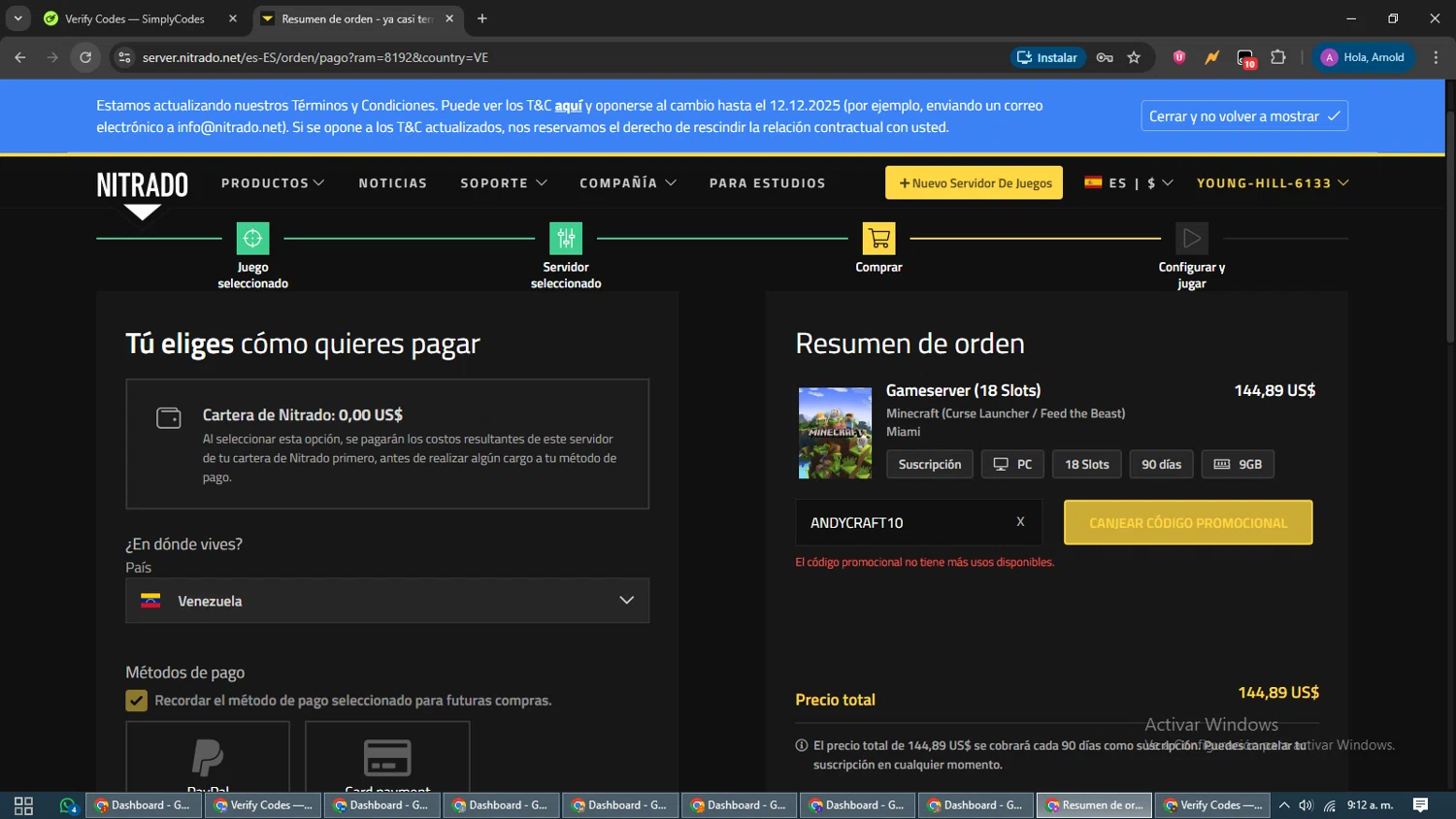Click the Servidor seleccionado step icon

(566, 238)
